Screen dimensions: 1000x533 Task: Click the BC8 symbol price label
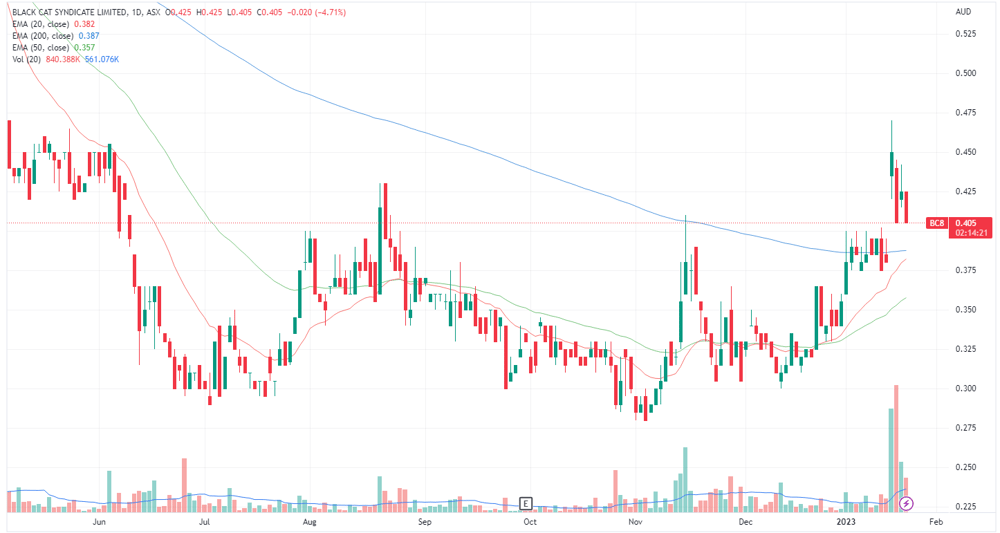[936, 223]
